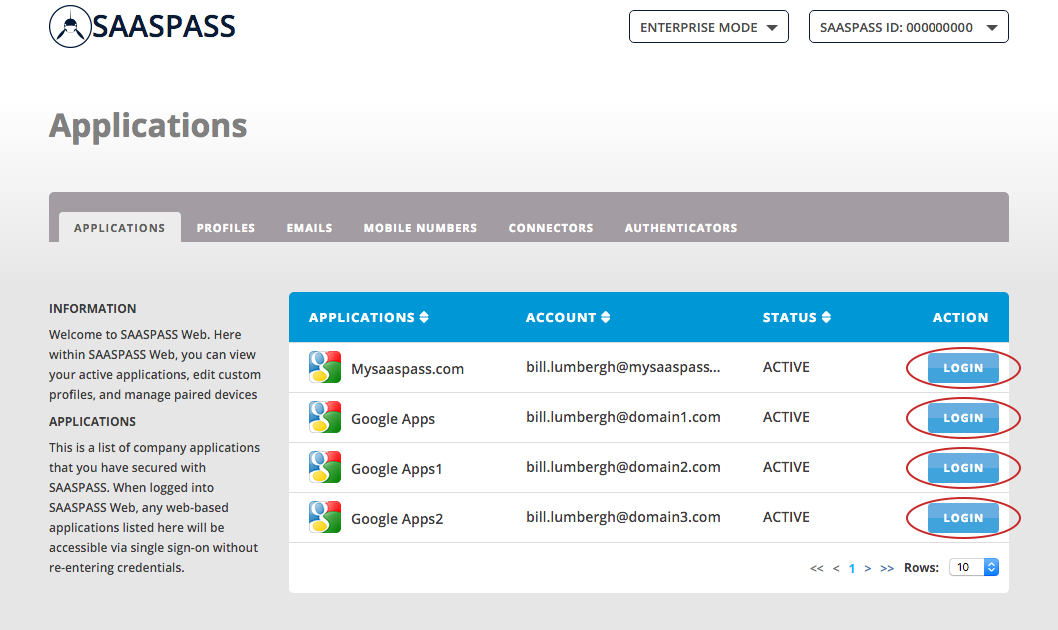Switch to the Profiles tab

click(x=226, y=228)
